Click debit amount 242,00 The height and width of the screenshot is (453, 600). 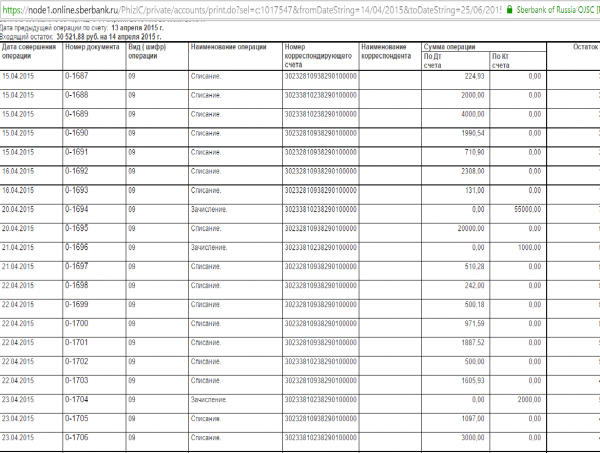pos(474,285)
